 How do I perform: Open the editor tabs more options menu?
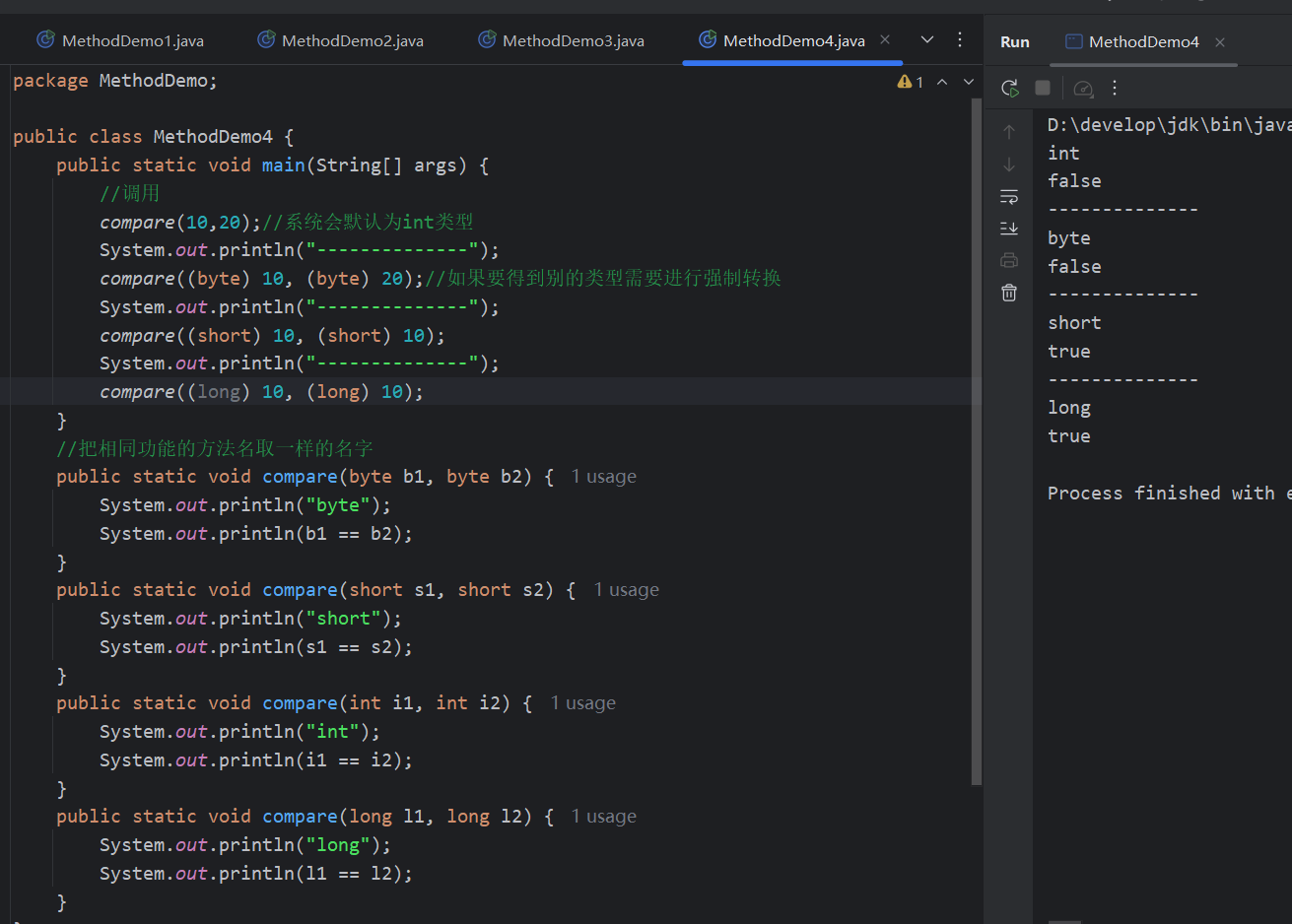960,39
